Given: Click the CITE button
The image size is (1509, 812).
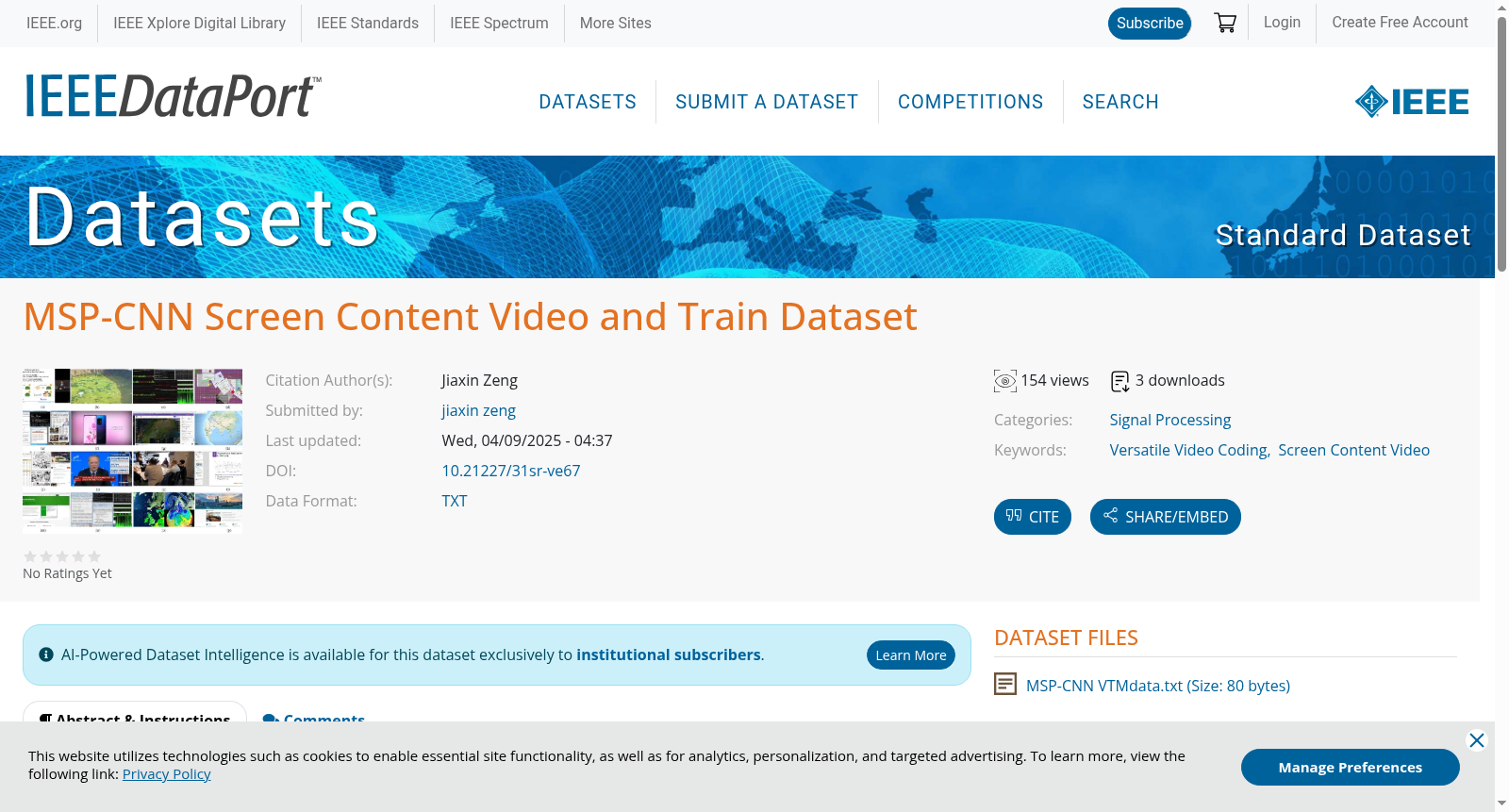Looking at the screenshot, I should (x=1033, y=517).
